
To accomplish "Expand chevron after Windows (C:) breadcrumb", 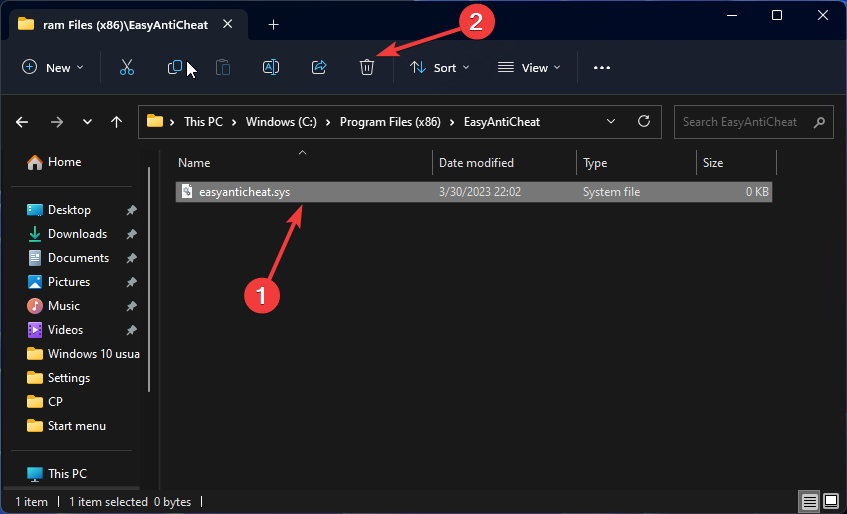I will pyautogui.click(x=328, y=122).
